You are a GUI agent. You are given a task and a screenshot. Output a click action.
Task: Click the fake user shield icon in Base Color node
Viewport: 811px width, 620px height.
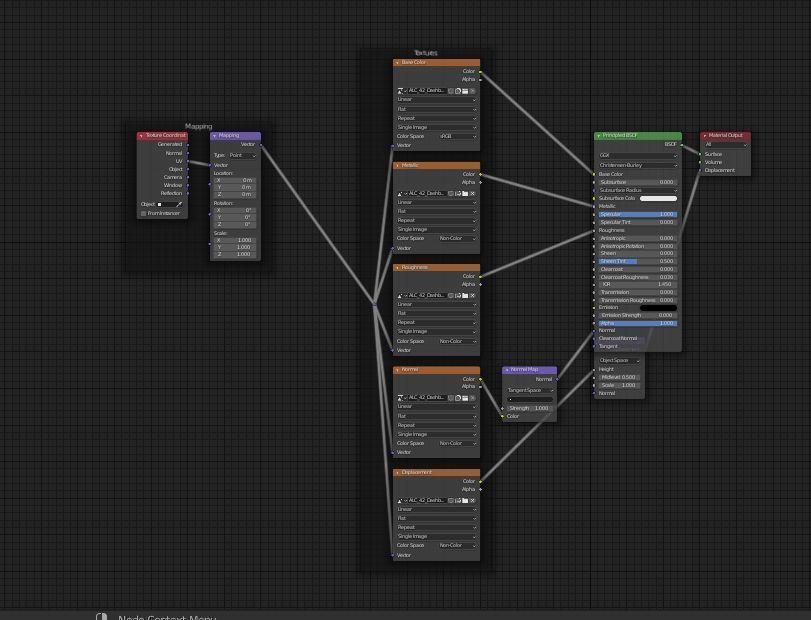tap(451, 90)
